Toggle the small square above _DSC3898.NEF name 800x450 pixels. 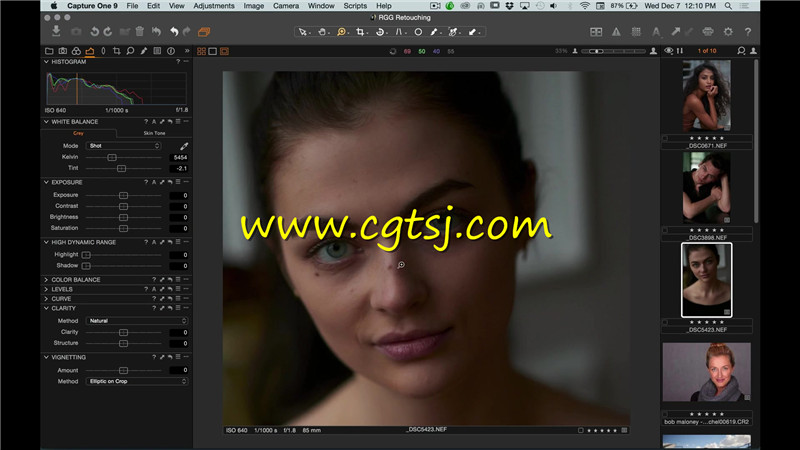pyautogui.click(x=665, y=230)
